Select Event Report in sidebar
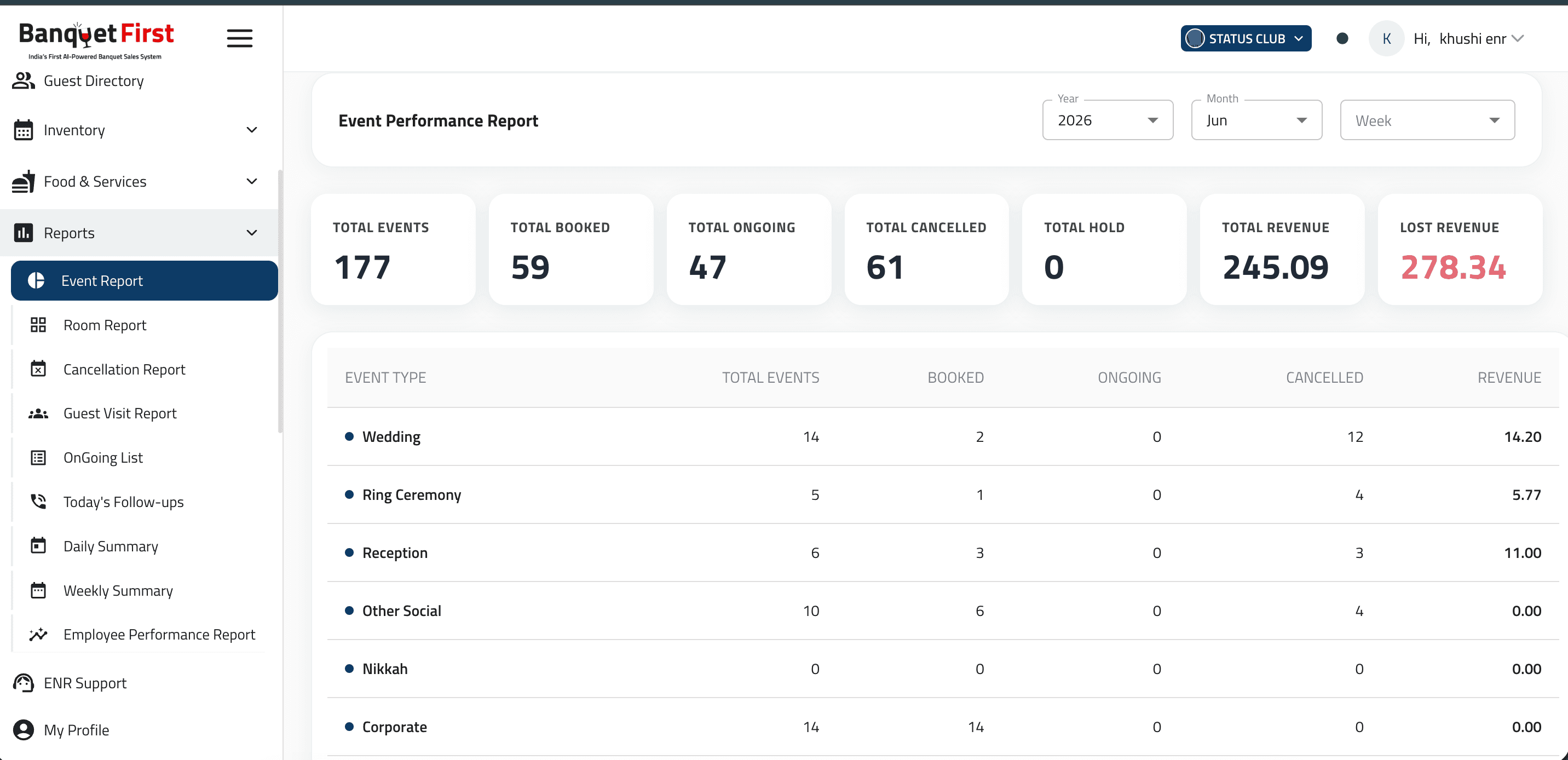This screenshot has width=1568, height=760. [x=144, y=280]
